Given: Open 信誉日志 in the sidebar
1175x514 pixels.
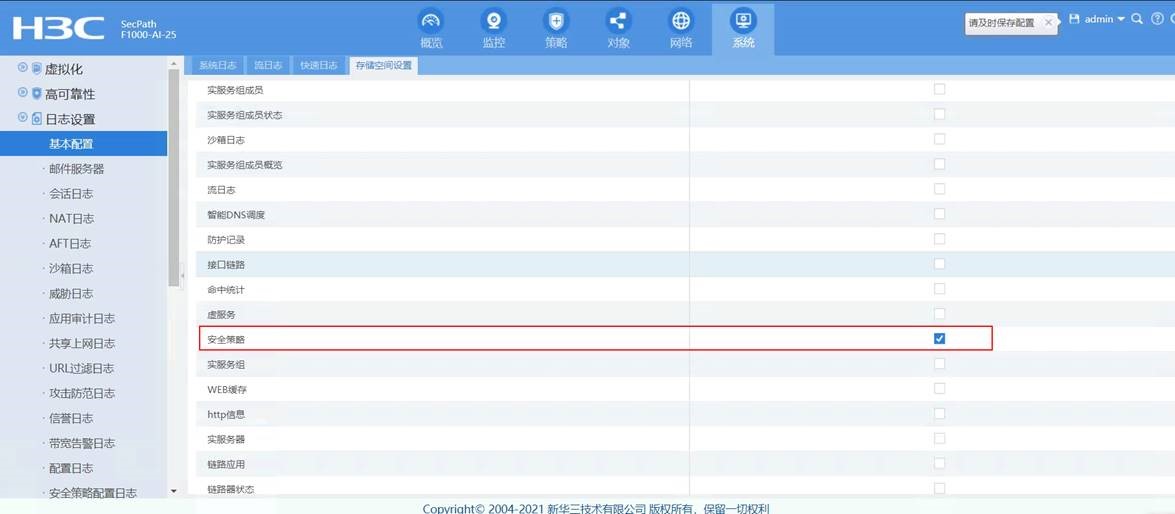Looking at the screenshot, I should (71, 418).
